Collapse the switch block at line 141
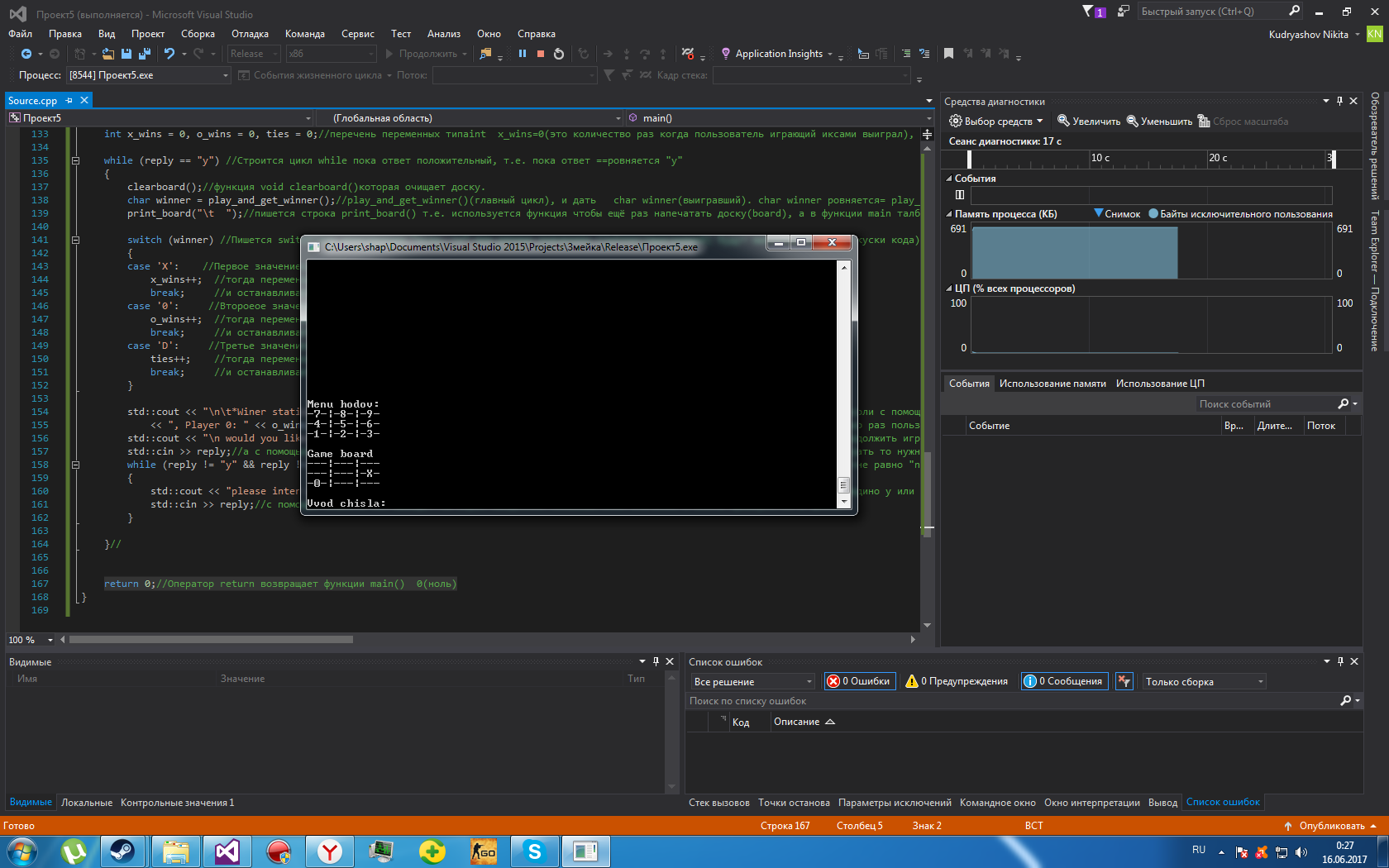The height and width of the screenshot is (868, 1389). point(75,240)
